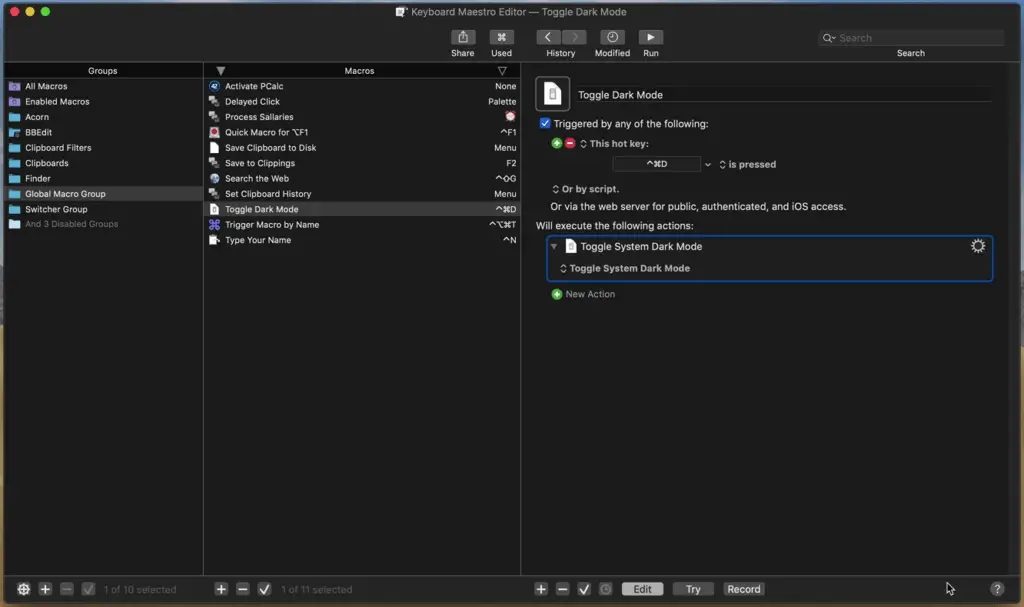Viewport: 1024px width, 607px height.
Task: Click the action timing clock icon
Action: tap(605, 589)
